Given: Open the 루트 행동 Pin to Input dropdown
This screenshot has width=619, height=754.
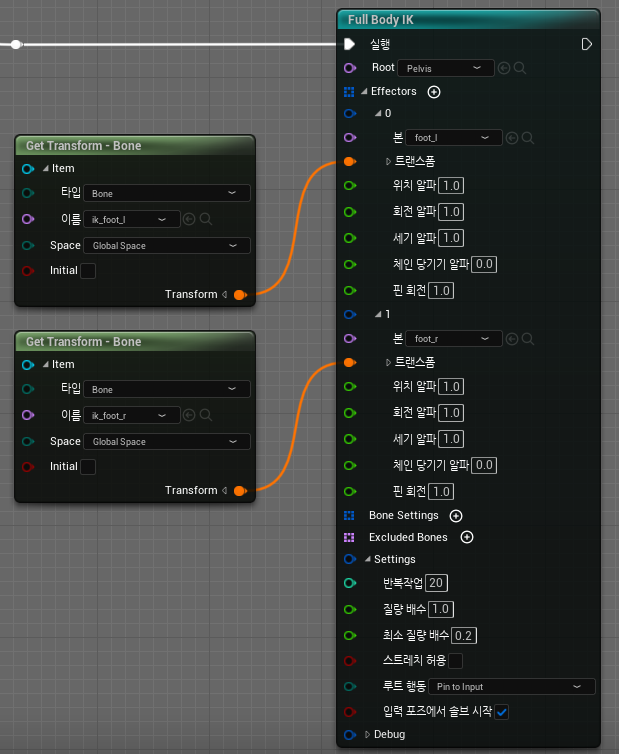Looking at the screenshot, I should click(x=512, y=687).
